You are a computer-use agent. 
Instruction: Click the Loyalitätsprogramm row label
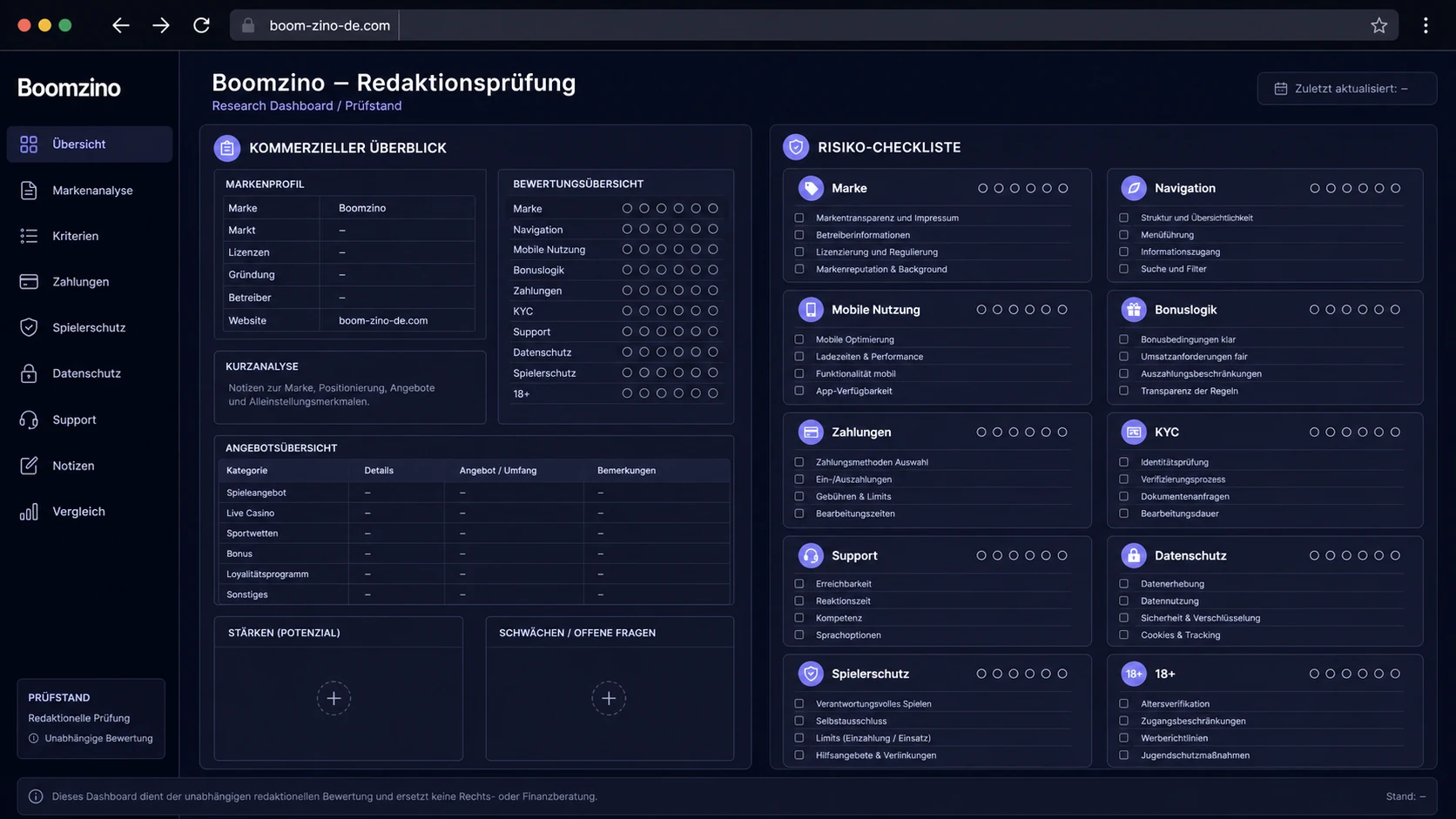coord(267,574)
